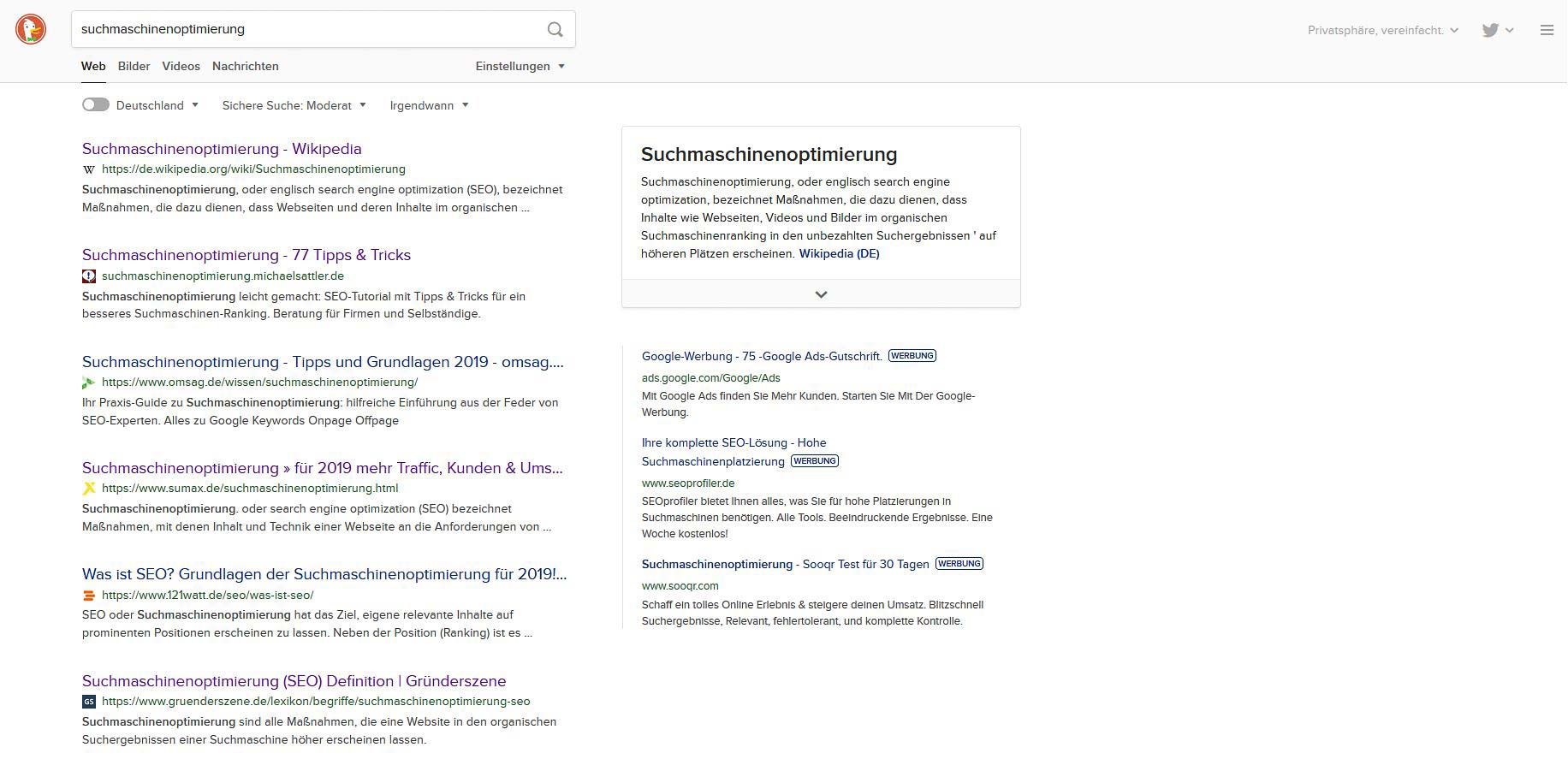Click the de.wikipedia.org result URL
1568x759 pixels.
coord(253,169)
